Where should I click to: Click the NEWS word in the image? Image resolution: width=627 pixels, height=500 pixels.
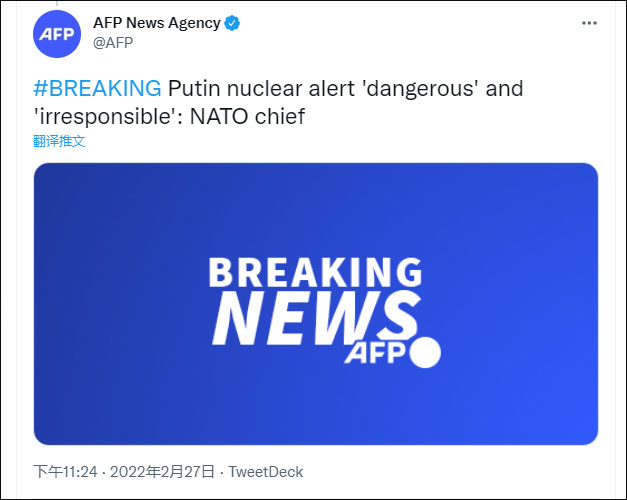tap(310, 320)
